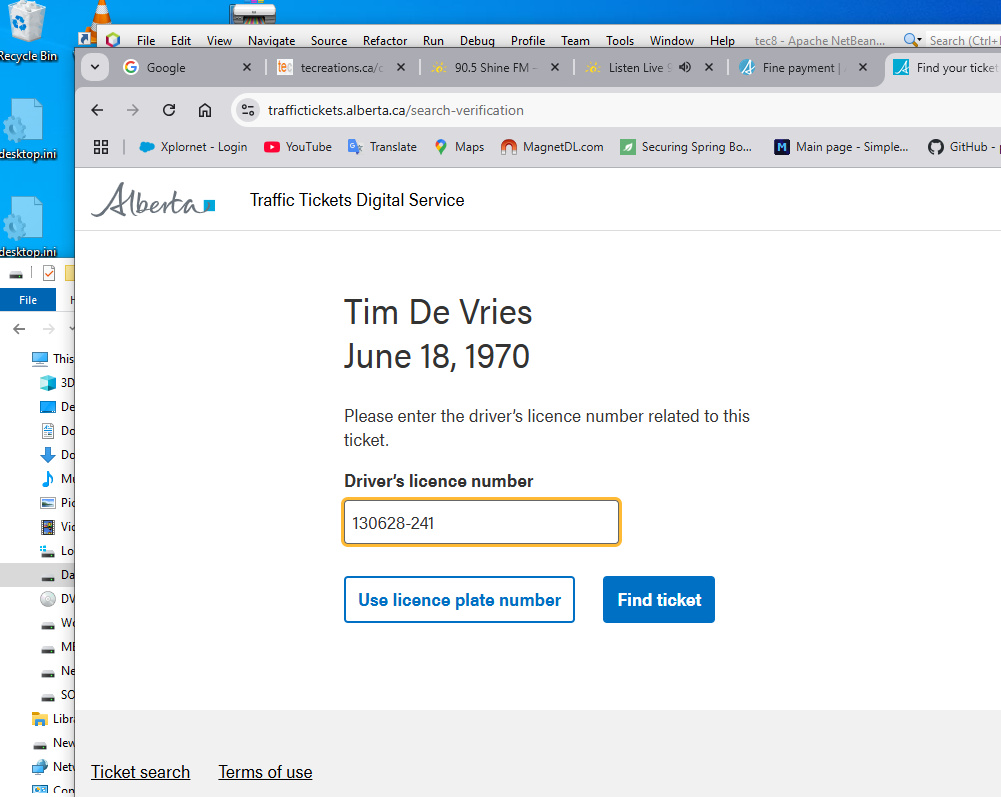Image resolution: width=1001 pixels, height=797 pixels.
Task: Switch to the Fine payment tab
Action: pyautogui.click(x=798, y=68)
